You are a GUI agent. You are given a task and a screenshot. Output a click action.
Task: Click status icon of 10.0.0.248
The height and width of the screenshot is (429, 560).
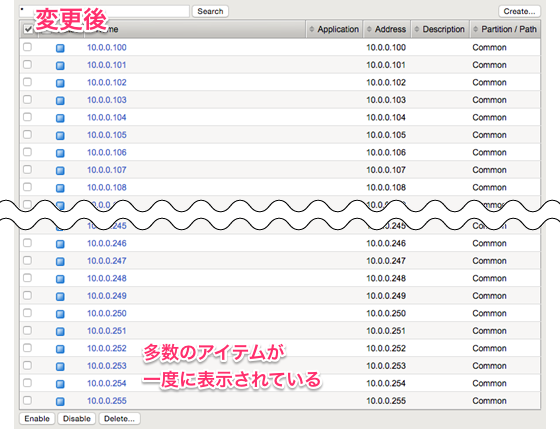(60, 279)
